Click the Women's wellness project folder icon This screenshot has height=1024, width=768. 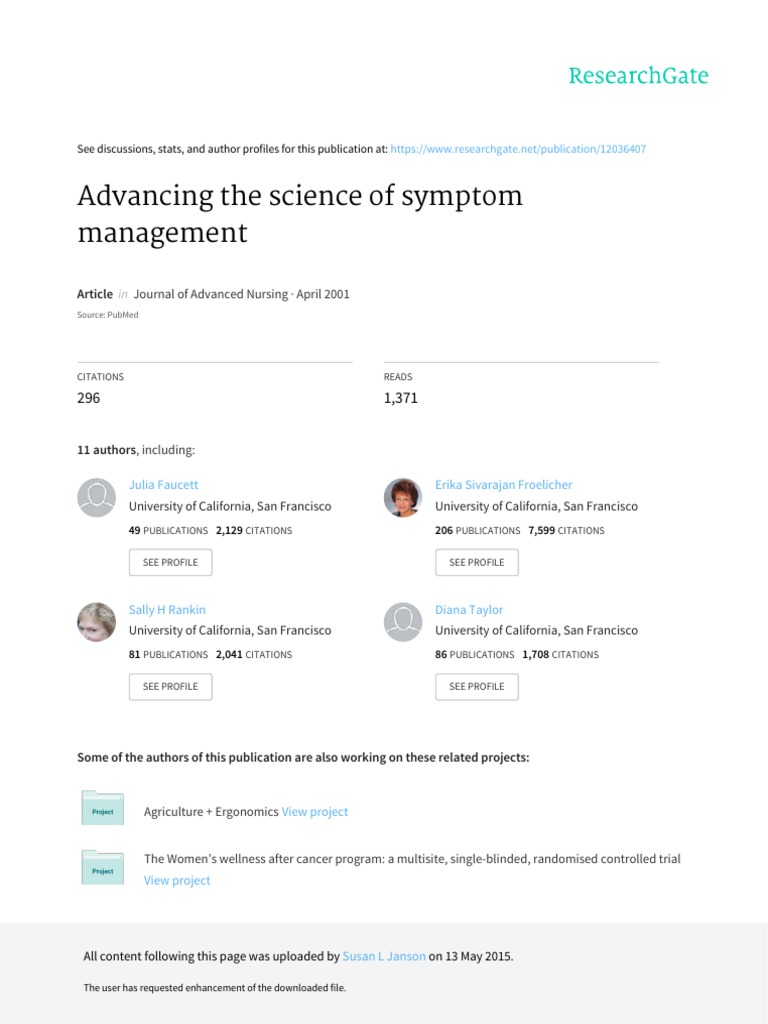pyautogui.click(x=102, y=867)
